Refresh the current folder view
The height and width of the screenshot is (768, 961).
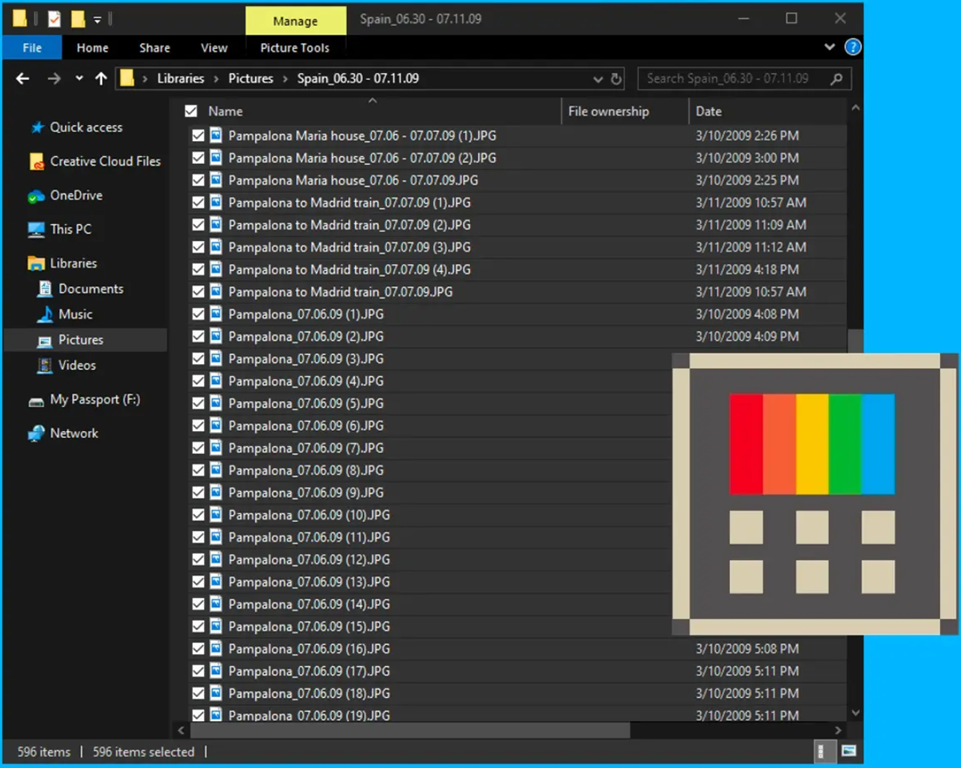point(617,79)
